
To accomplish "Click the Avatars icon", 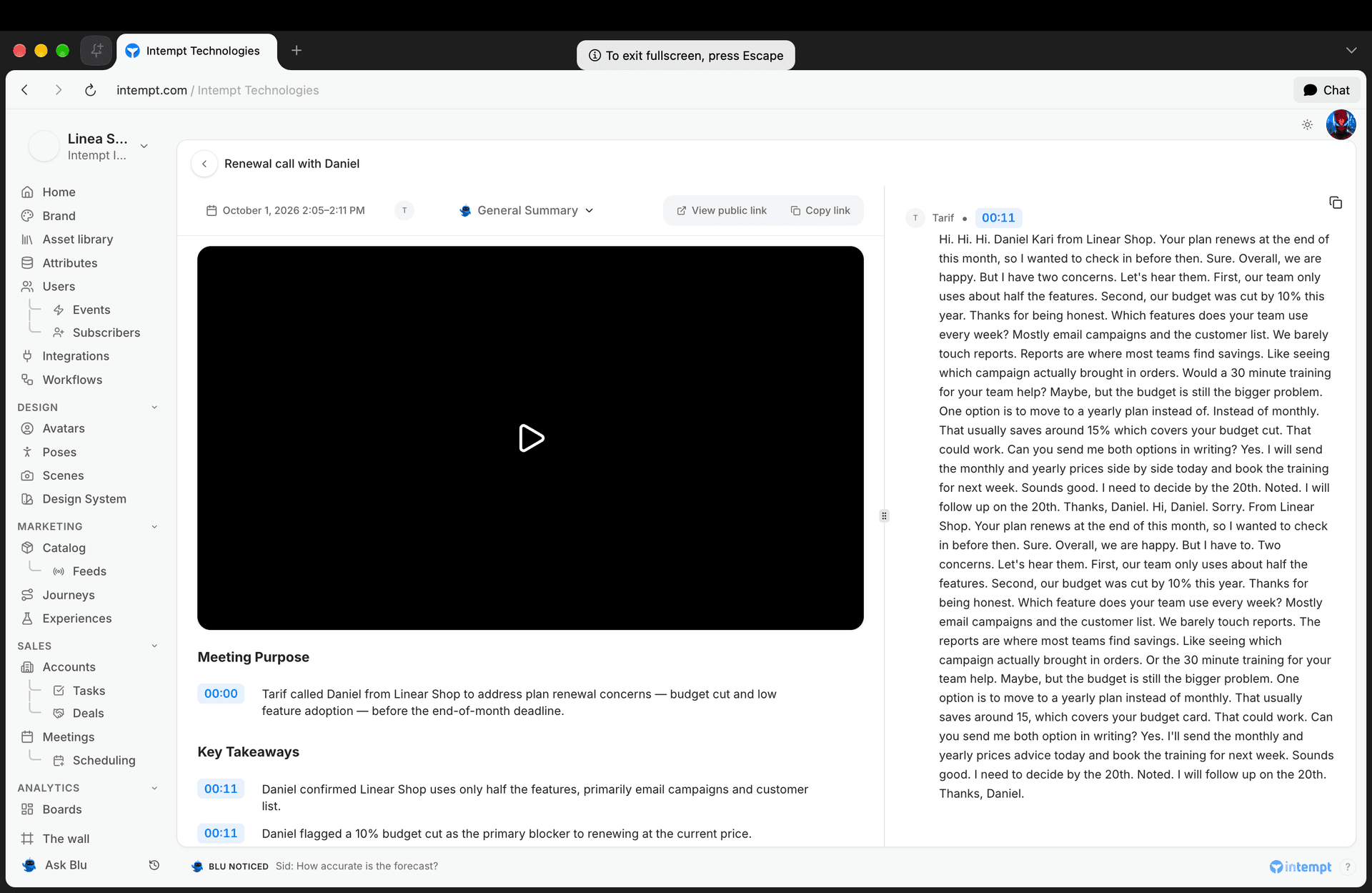I will click(27, 428).
